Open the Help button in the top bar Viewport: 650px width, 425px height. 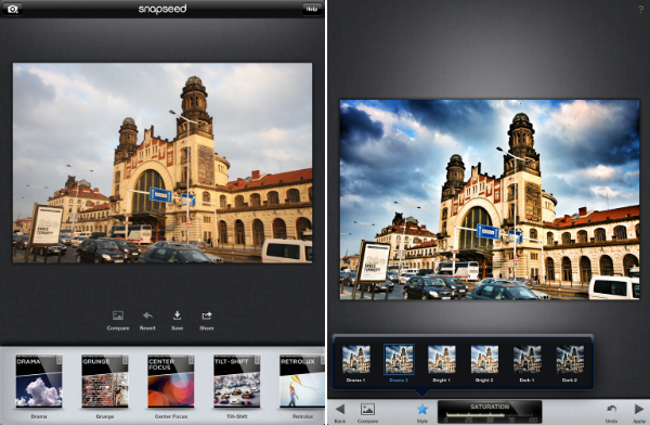(311, 9)
